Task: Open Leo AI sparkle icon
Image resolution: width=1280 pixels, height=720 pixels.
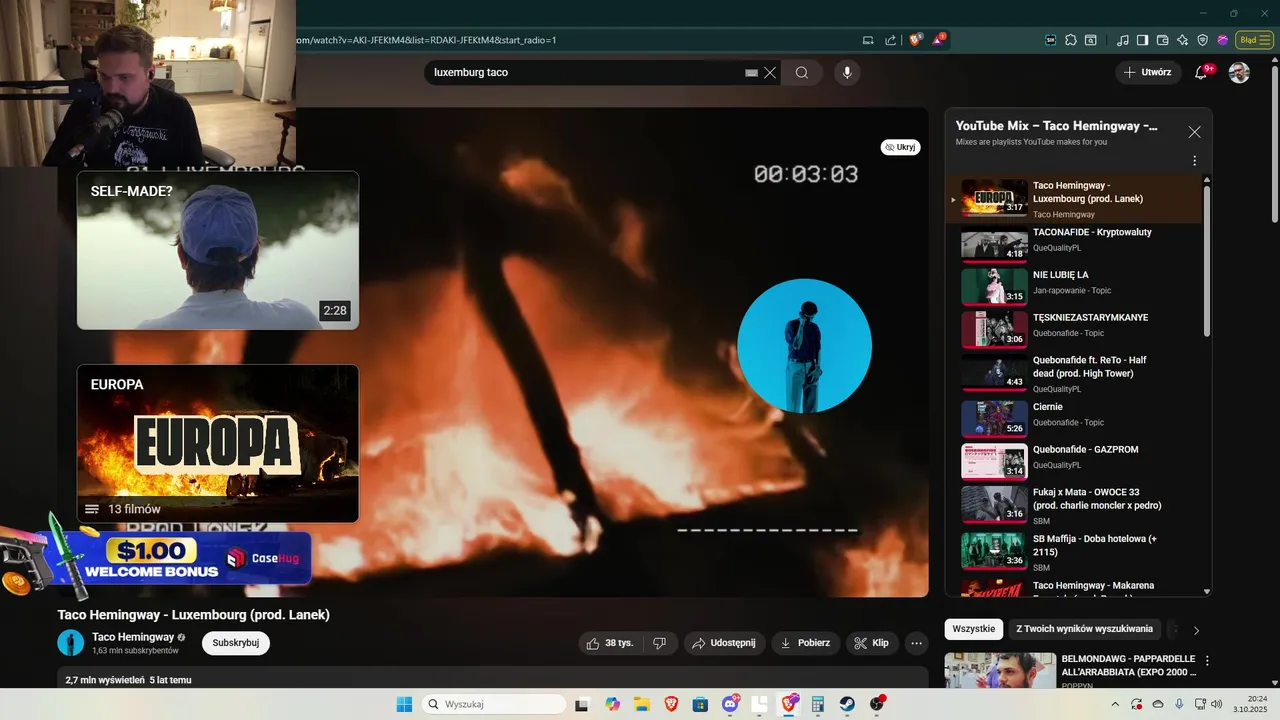Action: pyautogui.click(x=1183, y=40)
